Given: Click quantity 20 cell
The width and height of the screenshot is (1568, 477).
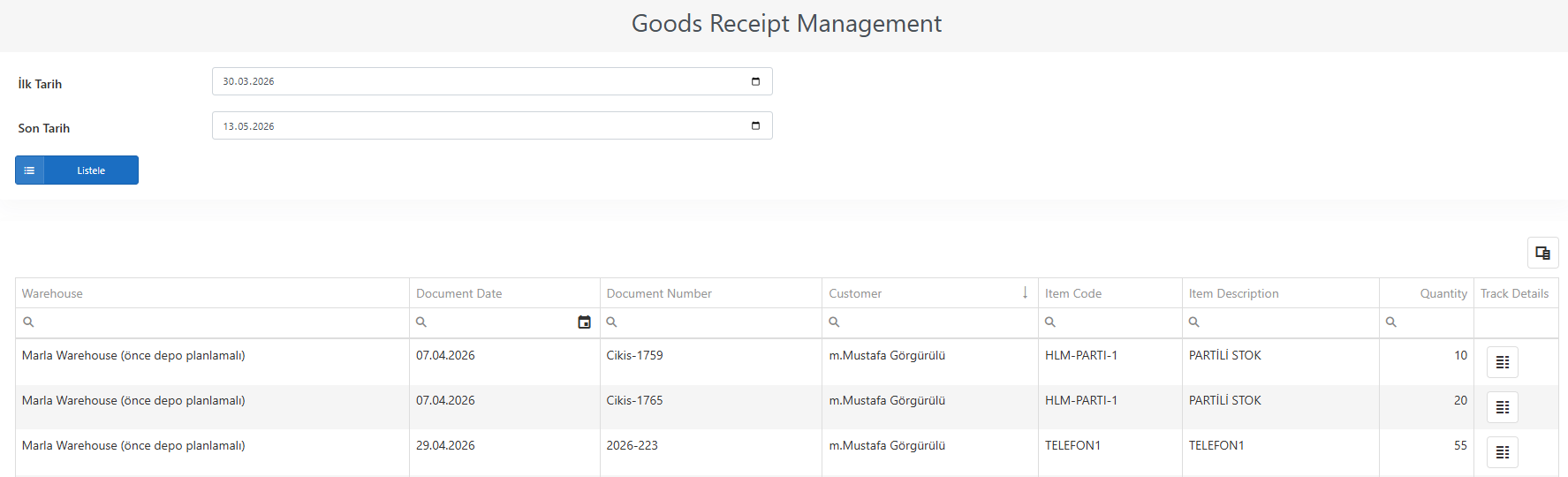Looking at the screenshot, I should click(1427, 407).
